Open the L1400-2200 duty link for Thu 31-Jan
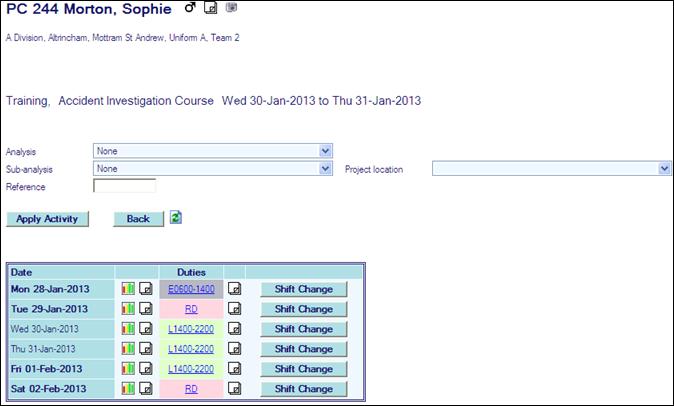The image size is (674, 406). [x=191, y=349]
